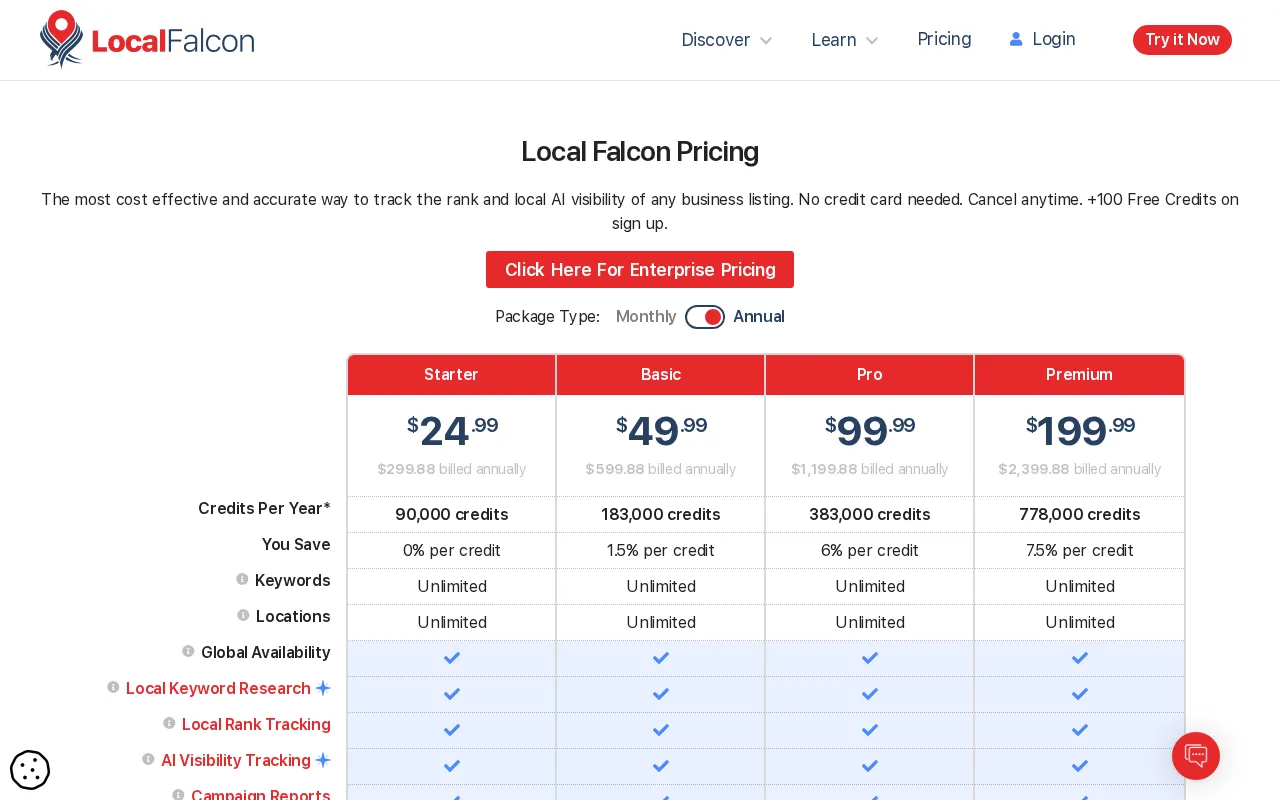Click Pro checkmark in Local Rank Tracking row
The image size is (1280, 800).
[870, 730]
